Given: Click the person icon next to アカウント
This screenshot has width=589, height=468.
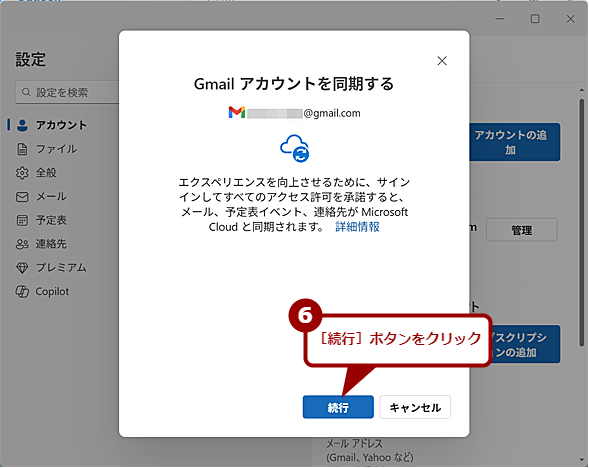Looking at the screenshot, I should click(22, 125).
